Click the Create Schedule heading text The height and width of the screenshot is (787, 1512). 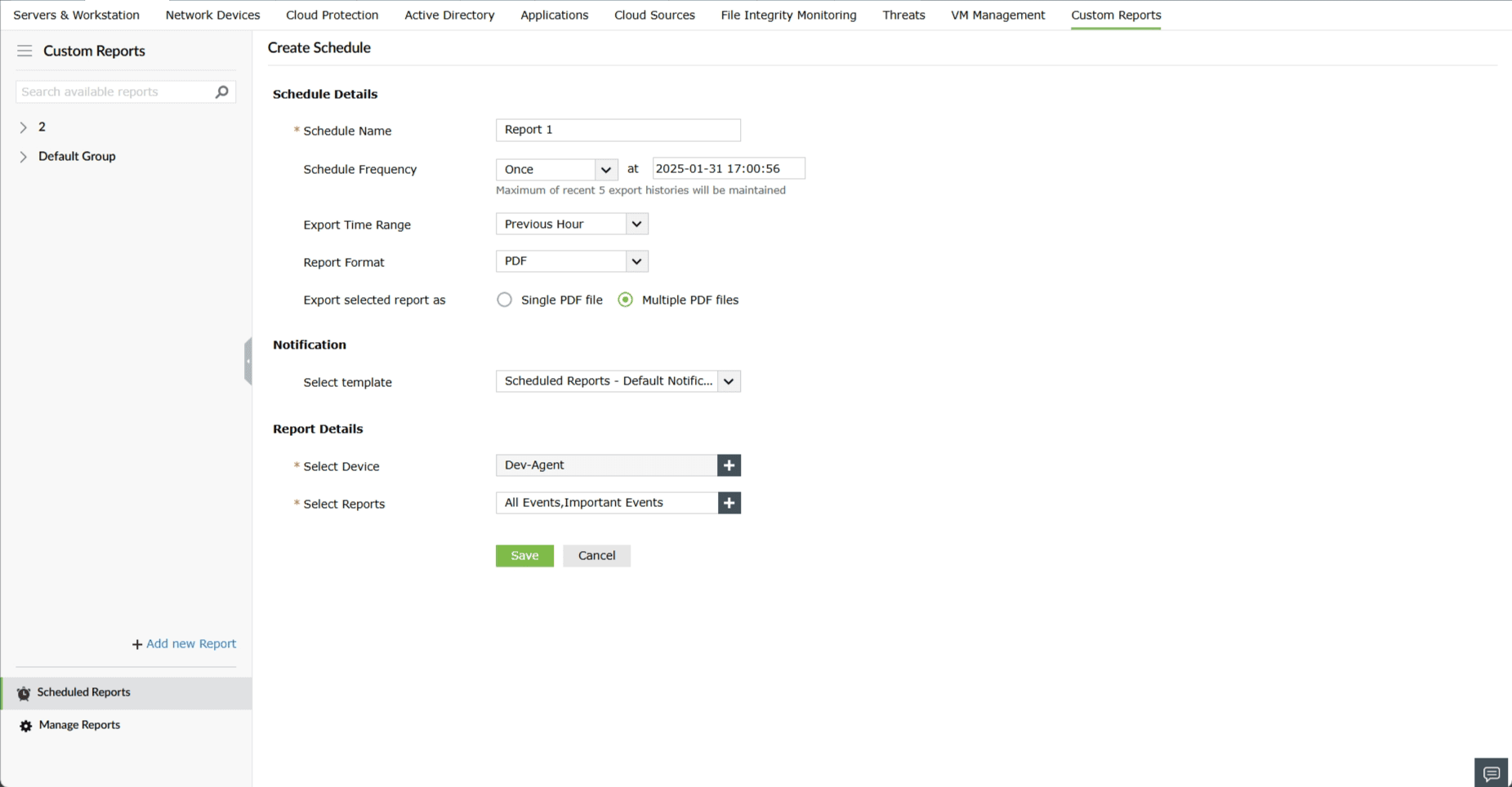click(x=319, y=48)
